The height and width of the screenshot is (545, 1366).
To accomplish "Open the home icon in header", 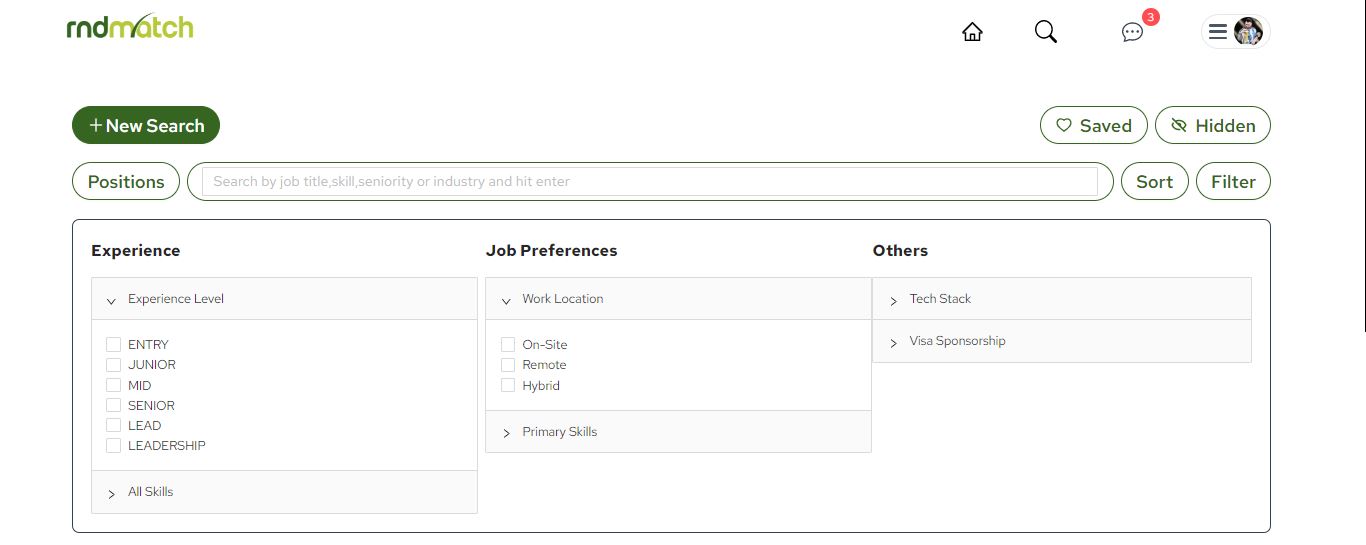I will [972, 32].
